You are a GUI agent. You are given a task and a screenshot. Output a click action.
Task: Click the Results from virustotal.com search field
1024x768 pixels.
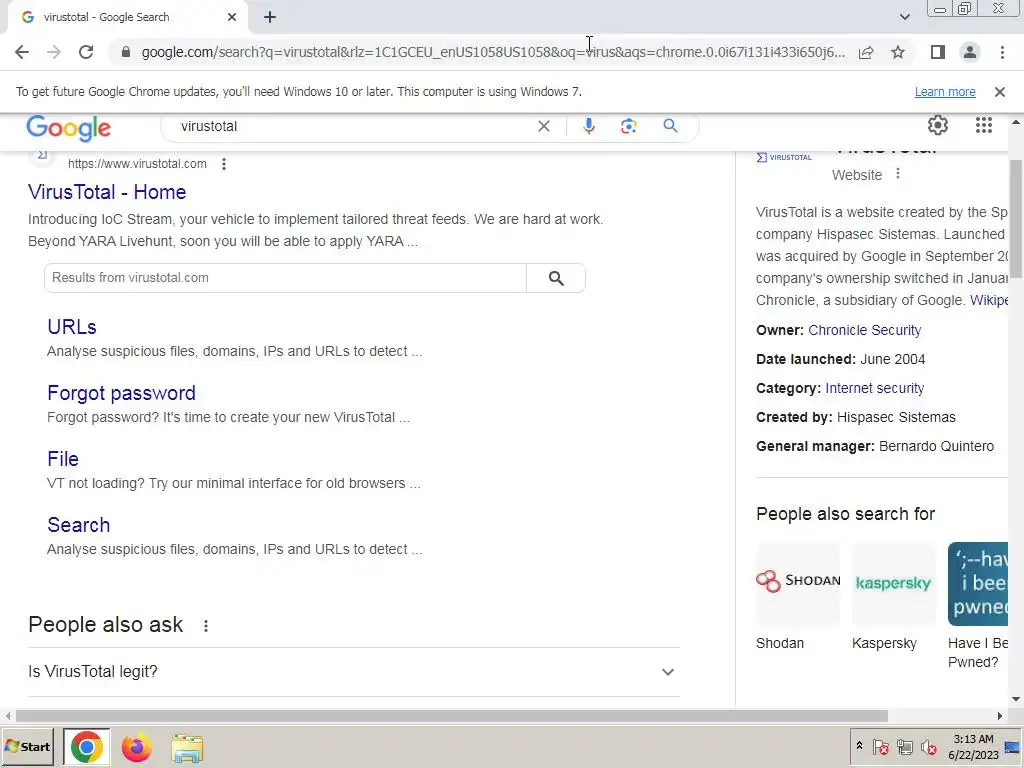[x=285, y=278]
